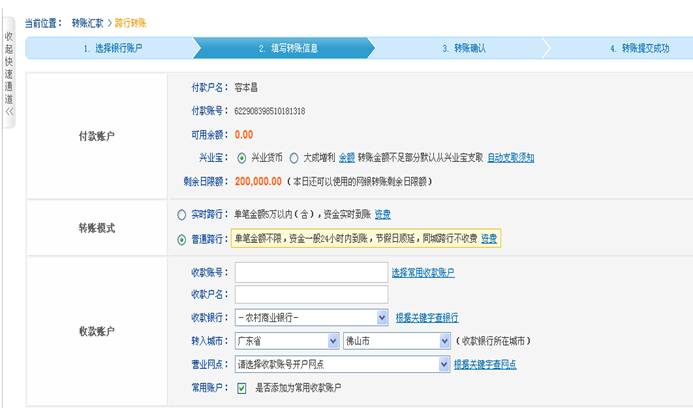Focus the 收款户名 text field
Screen dimensions: 693x408
(x=310, y=294)
